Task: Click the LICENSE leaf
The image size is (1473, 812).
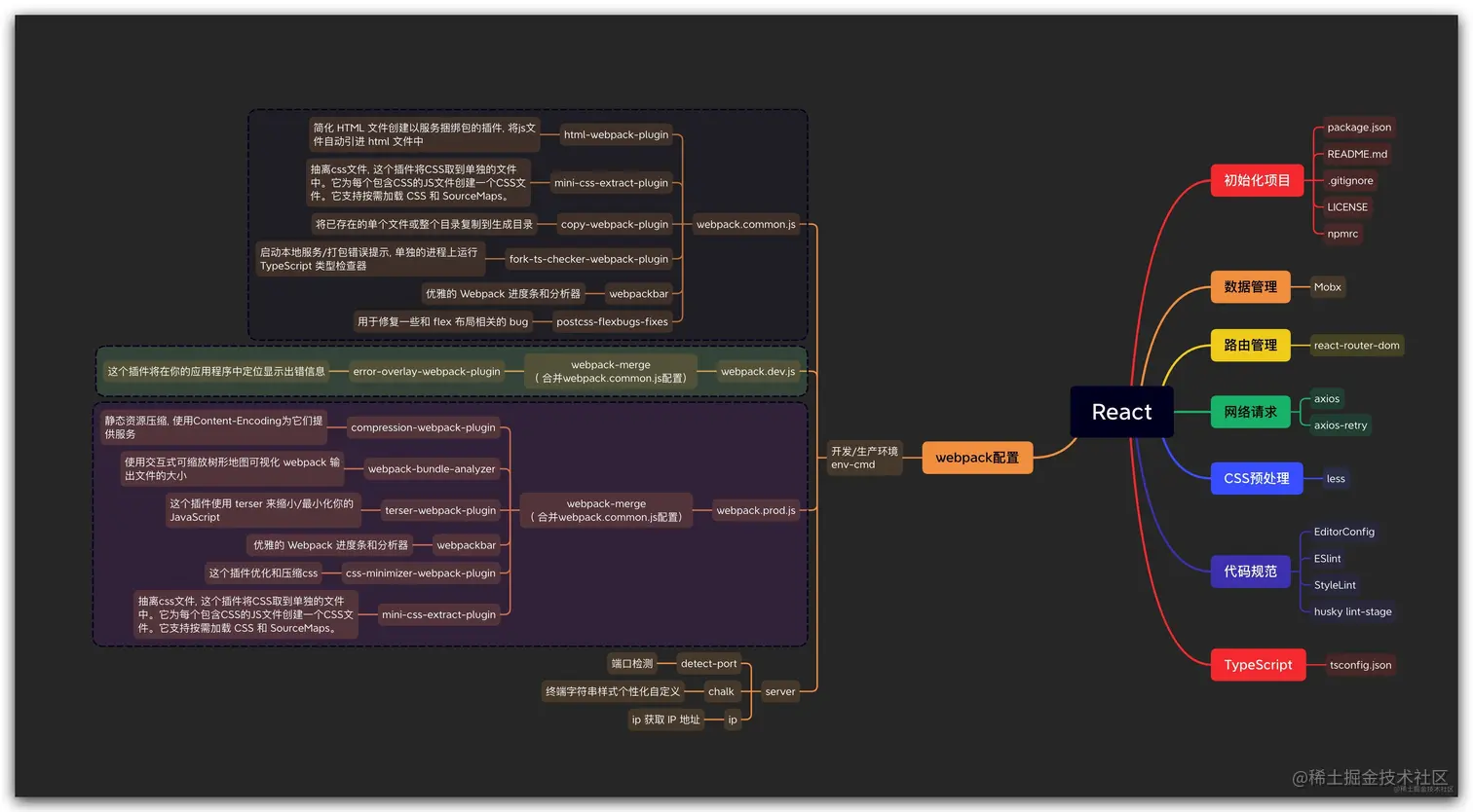Action: pyautogui.click(x=1347, y=206)
